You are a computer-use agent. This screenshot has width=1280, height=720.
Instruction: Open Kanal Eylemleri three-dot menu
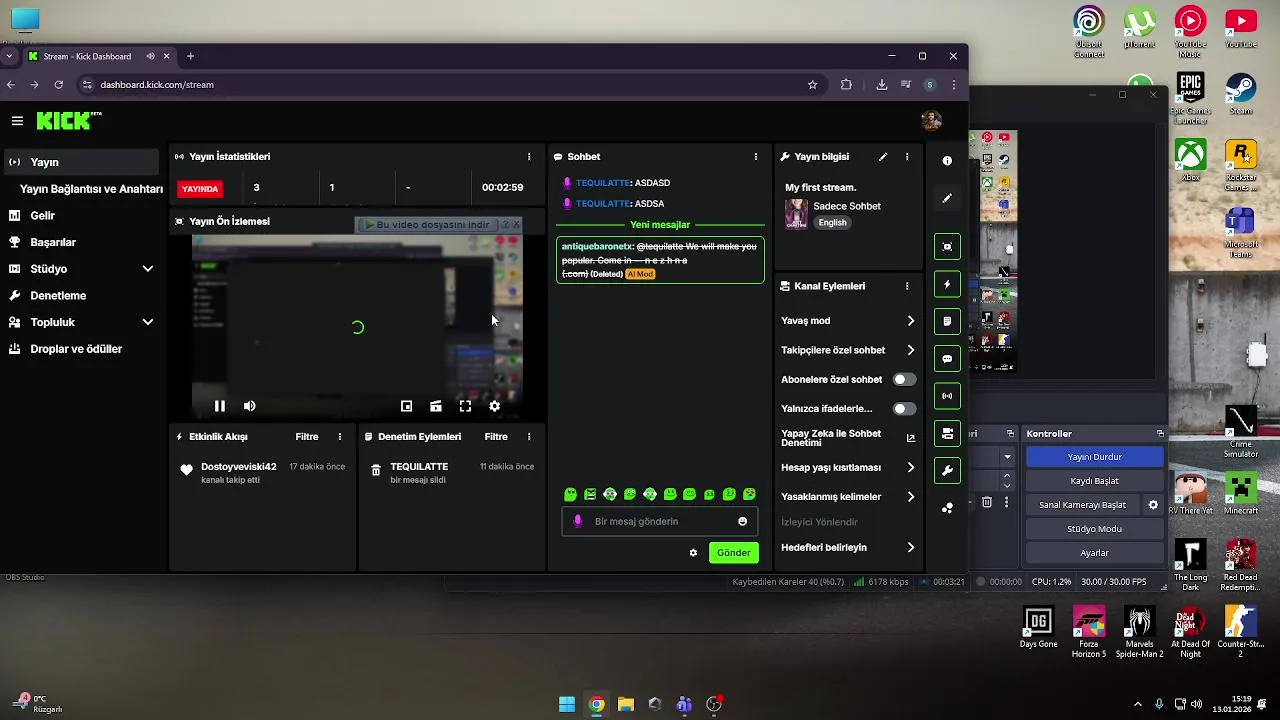click(907, 286)
